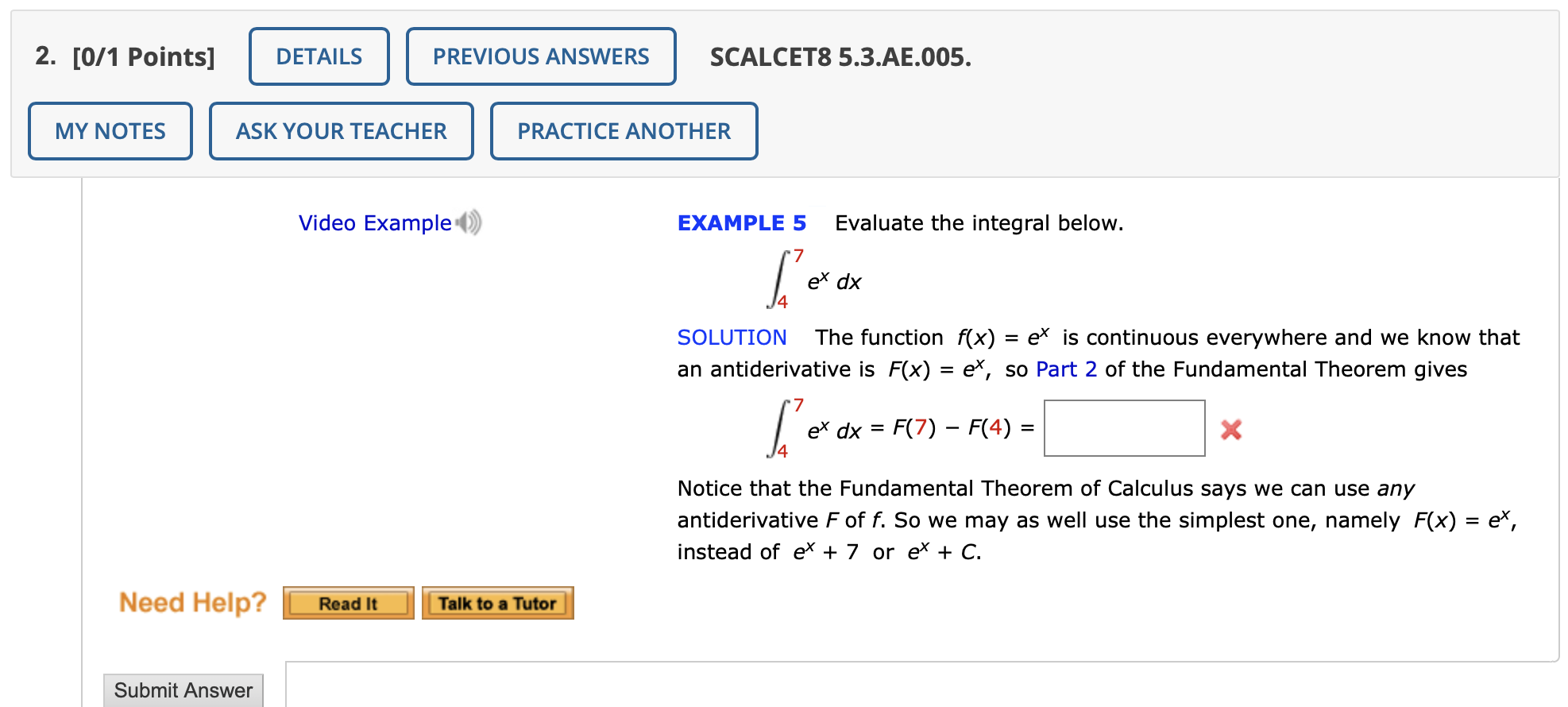Click Talk to a Tutor
Screen dimensions: 1568x707
point(498,602)
